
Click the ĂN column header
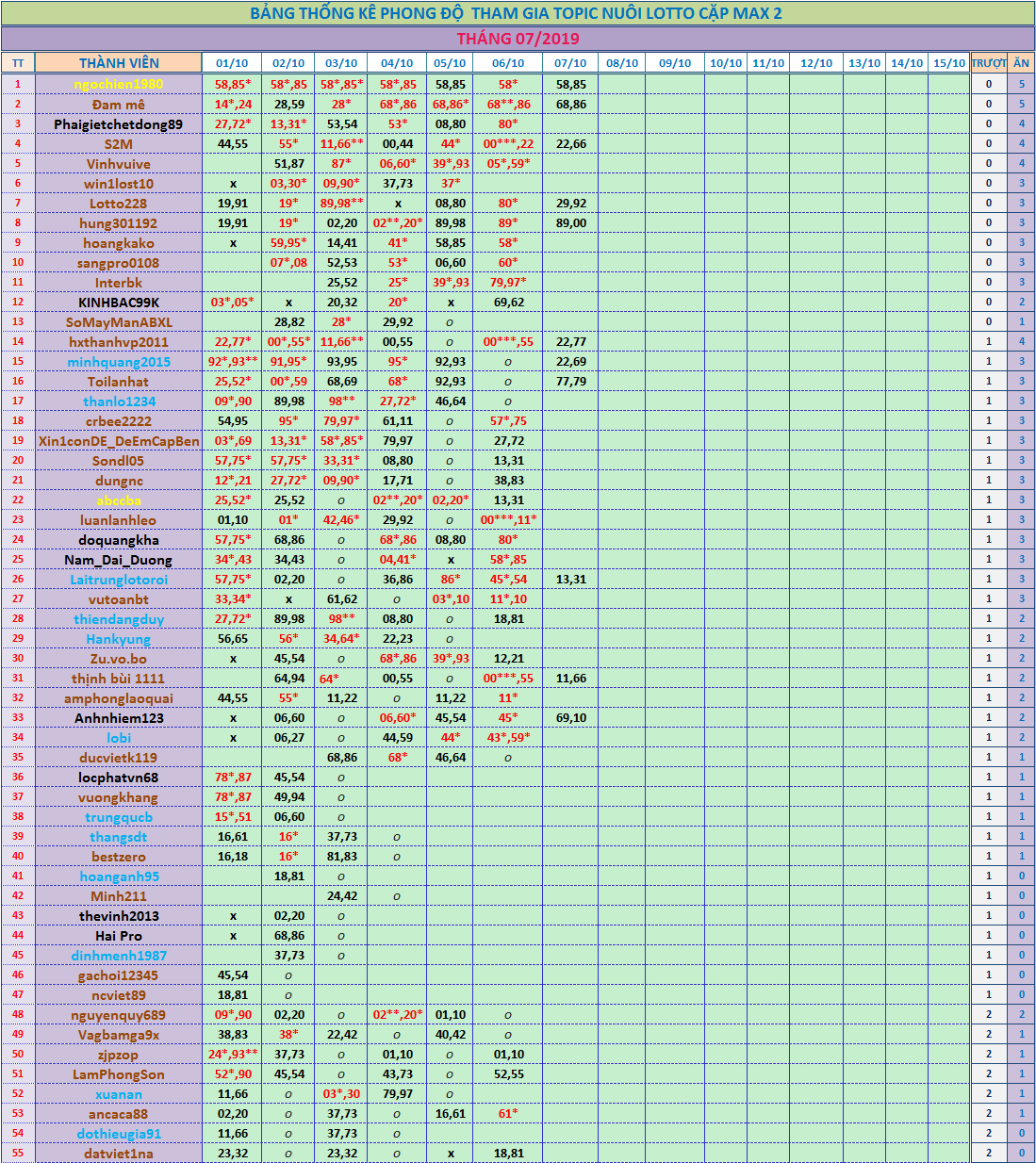1022,63
